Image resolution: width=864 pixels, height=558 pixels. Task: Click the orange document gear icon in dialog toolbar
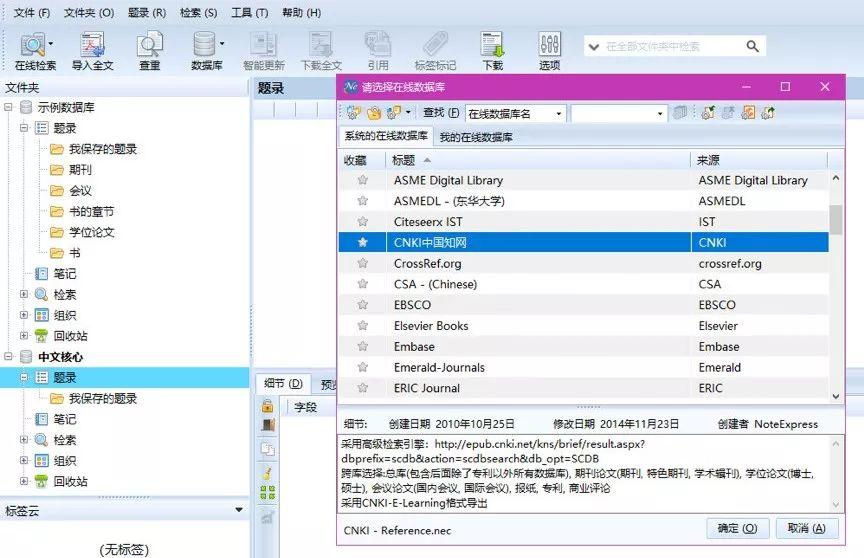pos(748,113)
